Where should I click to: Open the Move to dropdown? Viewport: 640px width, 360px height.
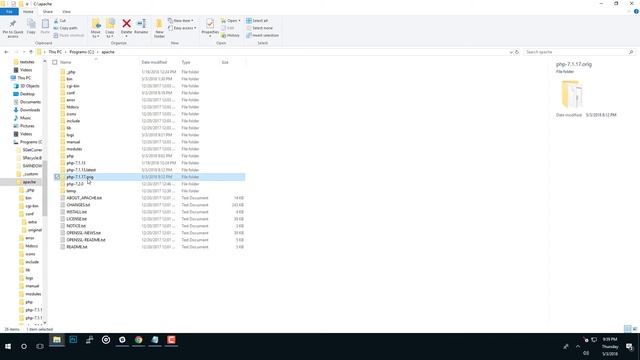pyautogui.click(x=96, y=28)
